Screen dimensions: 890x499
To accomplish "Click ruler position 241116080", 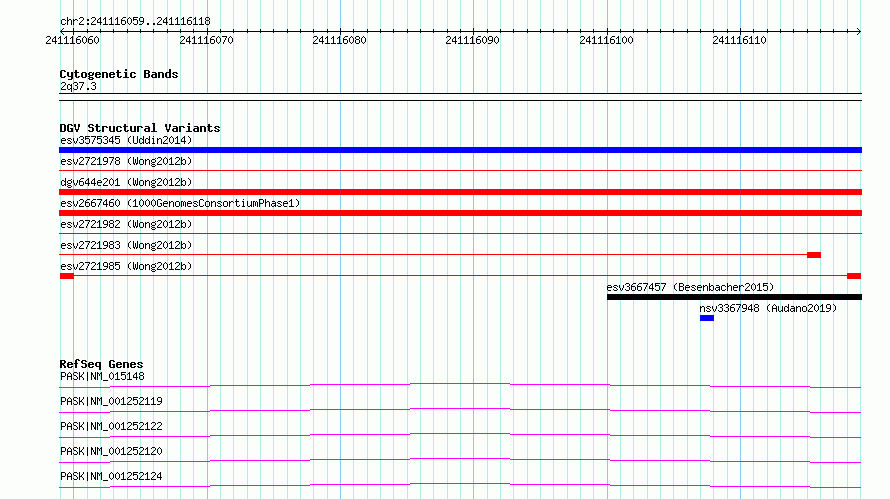I will tap(339, 40).
